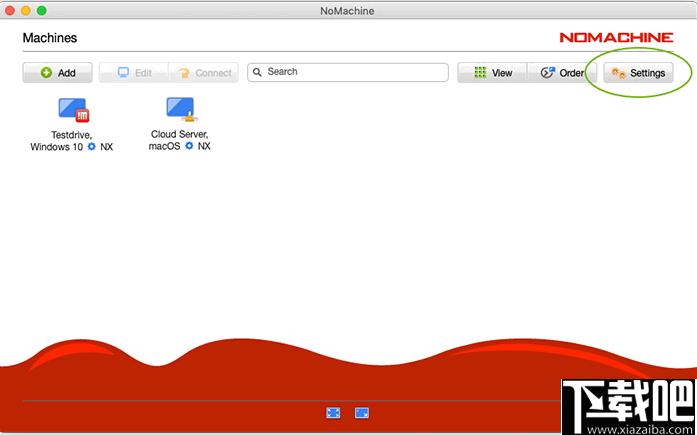Open gear settings beside macOS
Image resolution: width=697 pixels, height=435 pixels.
(189, 146)
